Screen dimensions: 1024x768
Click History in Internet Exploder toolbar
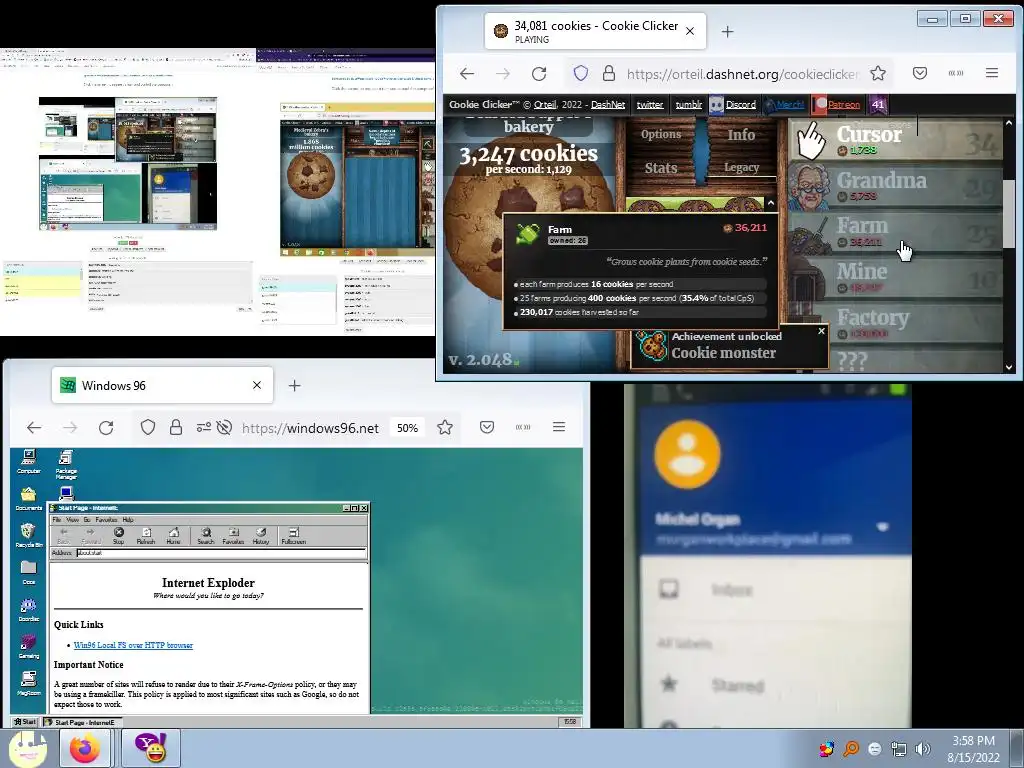(261, 536)
